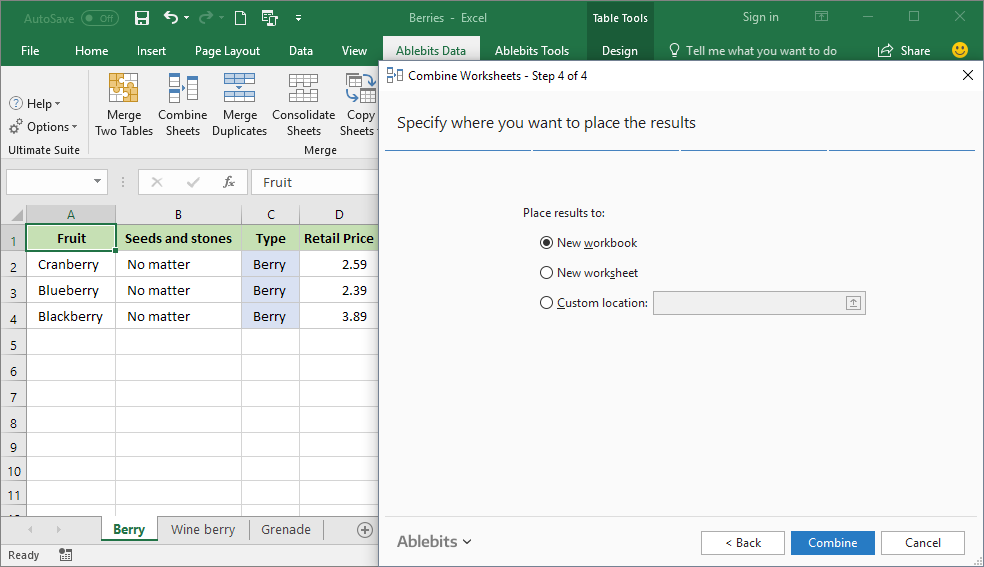
Task: Select the Berry sheet tab
Action: click(129, 529)
